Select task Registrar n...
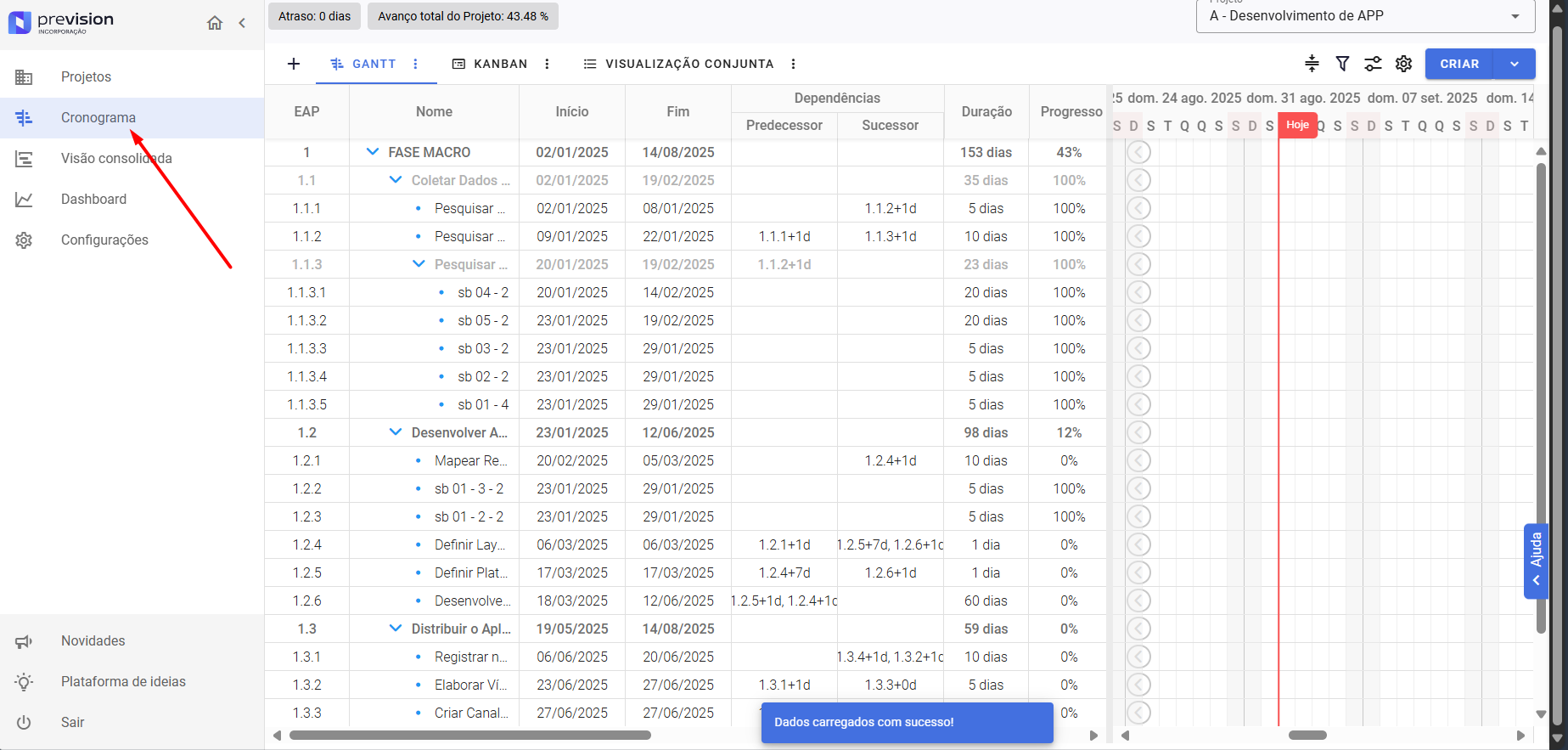Image resolution: width=1568 pixels, height=750 pixels. point(471,657)
